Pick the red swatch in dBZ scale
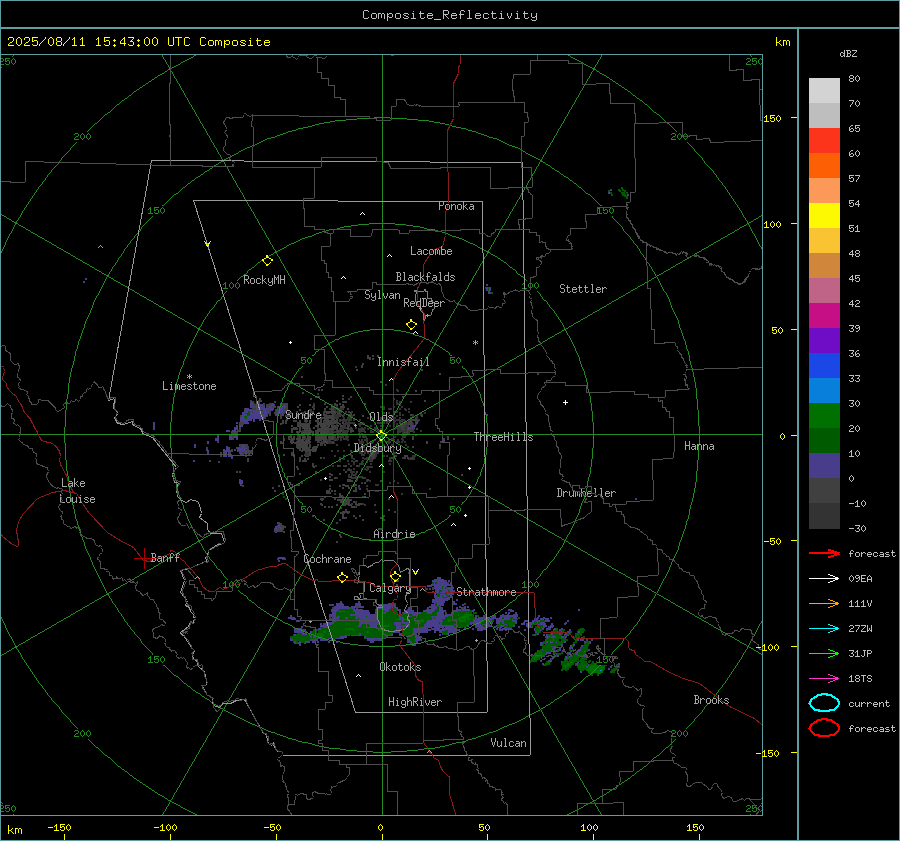 click(824, 140)
